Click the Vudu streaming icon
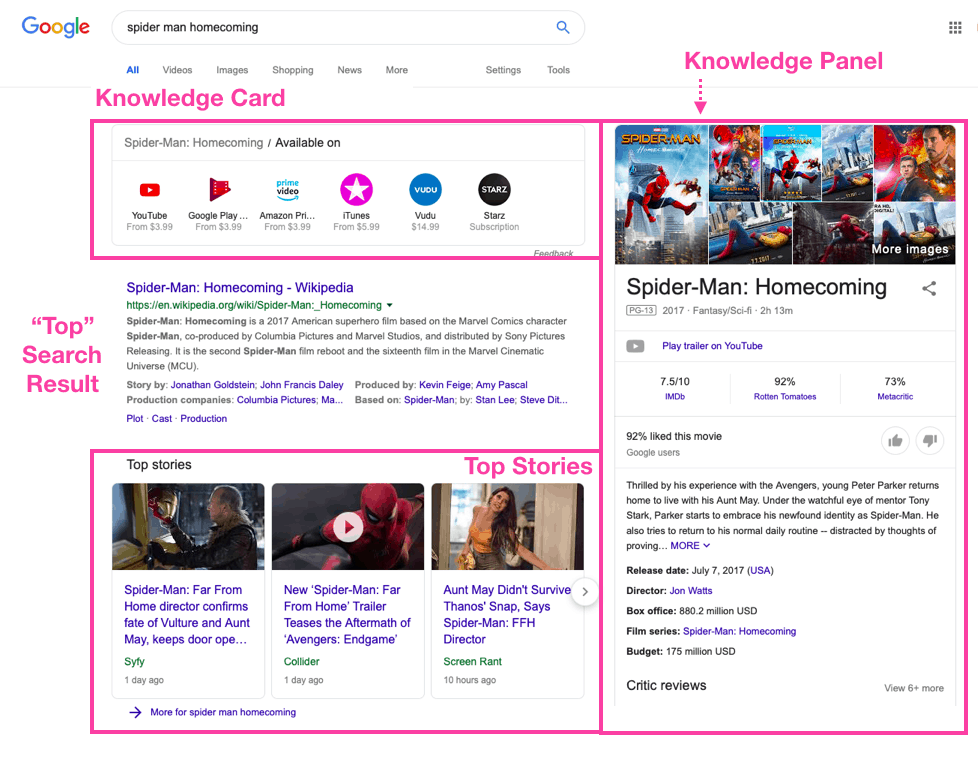The width and height of the screenshot is (978, 763). click(425, 190)
